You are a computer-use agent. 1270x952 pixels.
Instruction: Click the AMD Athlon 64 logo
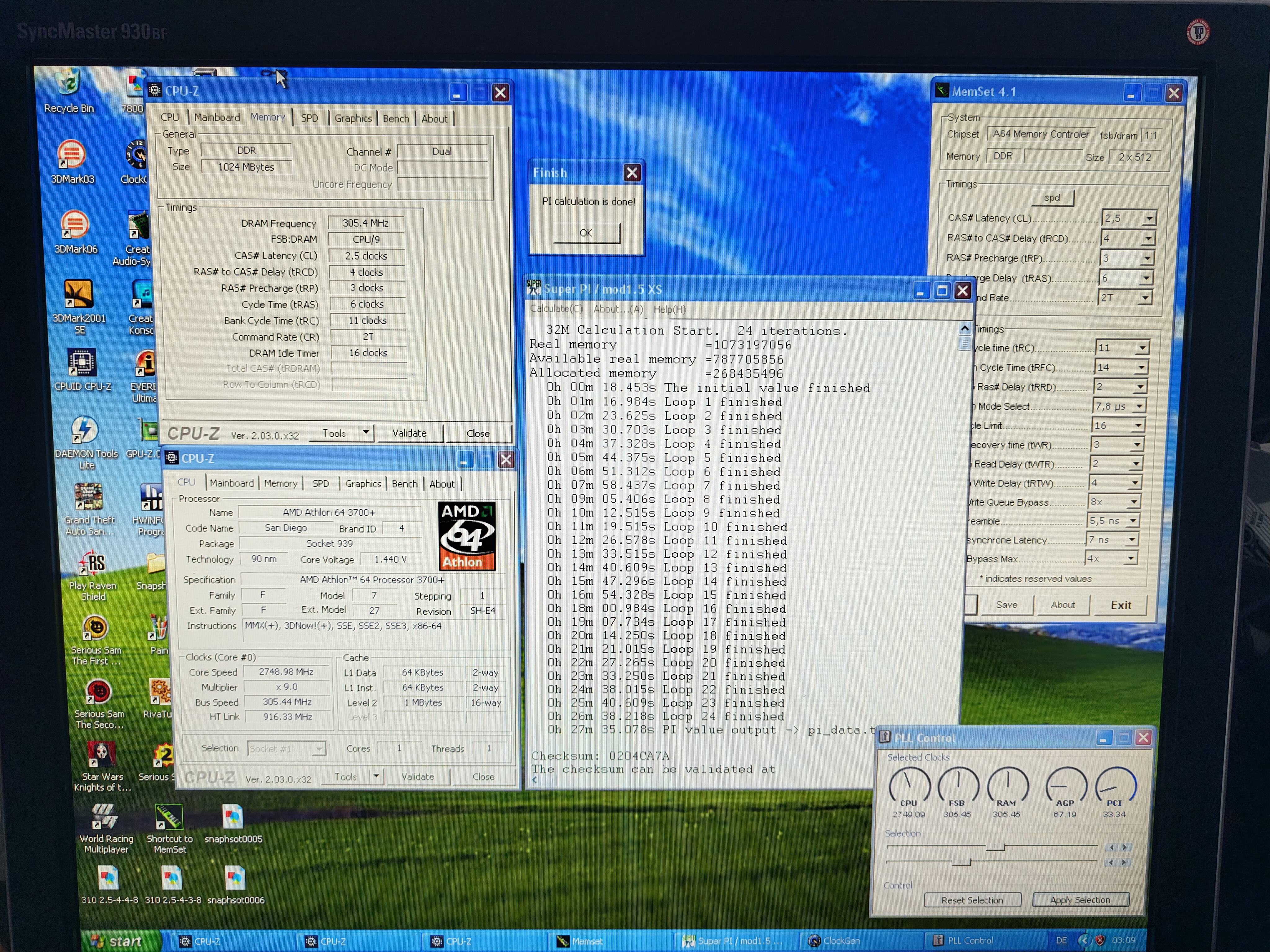click(467, 536)
